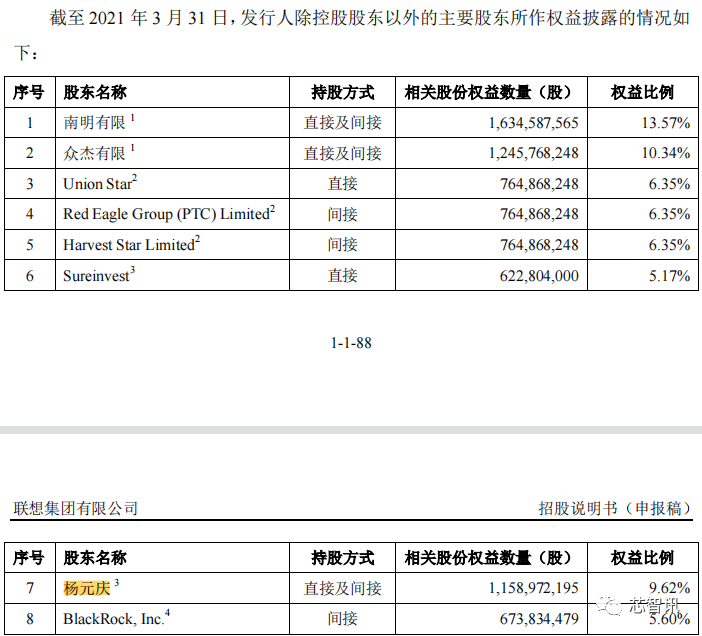Click the share count 622,804,000
Screen dimensions: 702x636
tap(539, 276)
